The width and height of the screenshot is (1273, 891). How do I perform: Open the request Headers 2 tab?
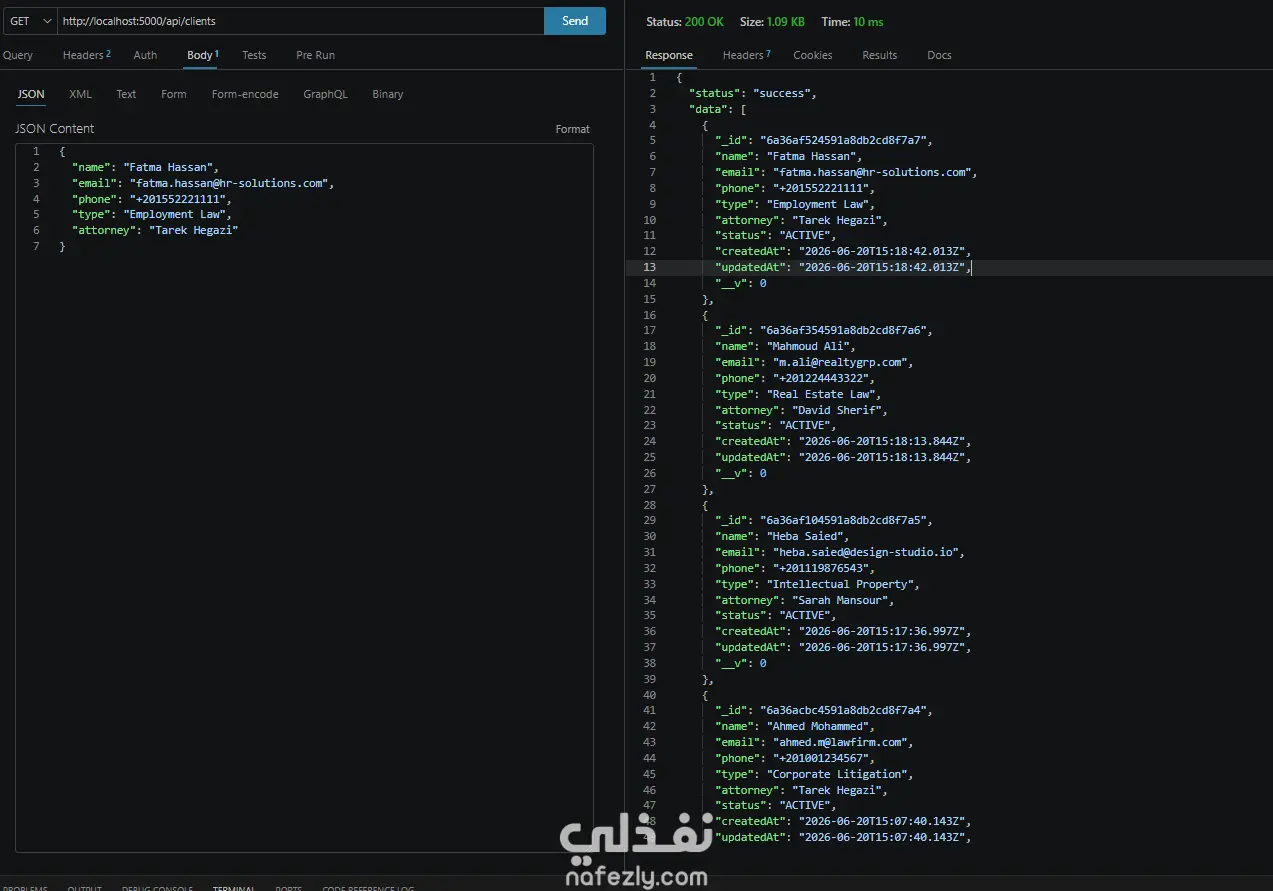pos(86,55)
